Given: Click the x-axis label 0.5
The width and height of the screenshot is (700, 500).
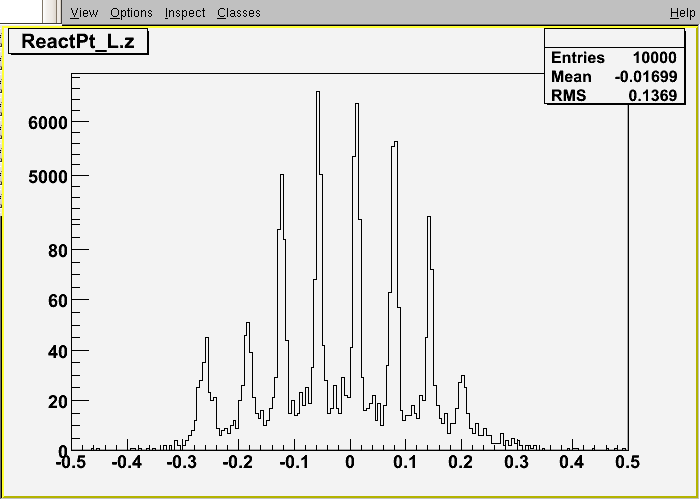Looking at the screenshot, I should [627, 462].
